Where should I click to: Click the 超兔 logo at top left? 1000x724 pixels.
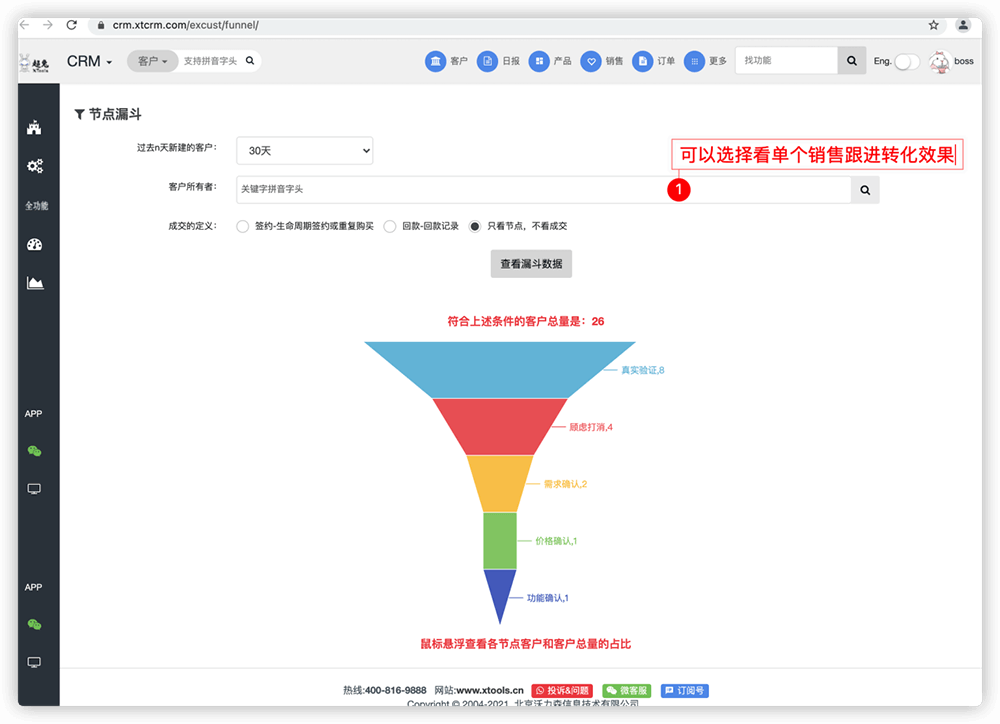(34, 63)
